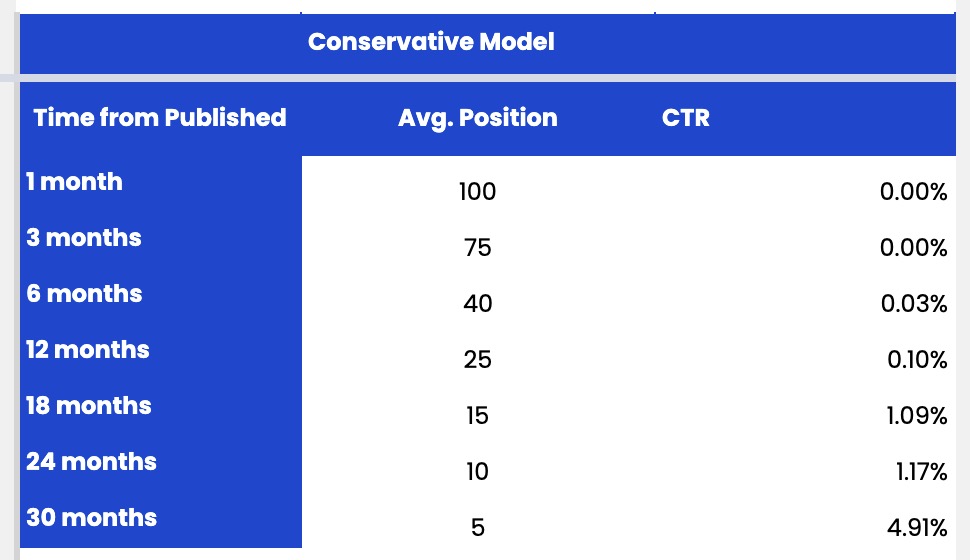
Task: Select the 30 months row label
Action: coord(91,518)
